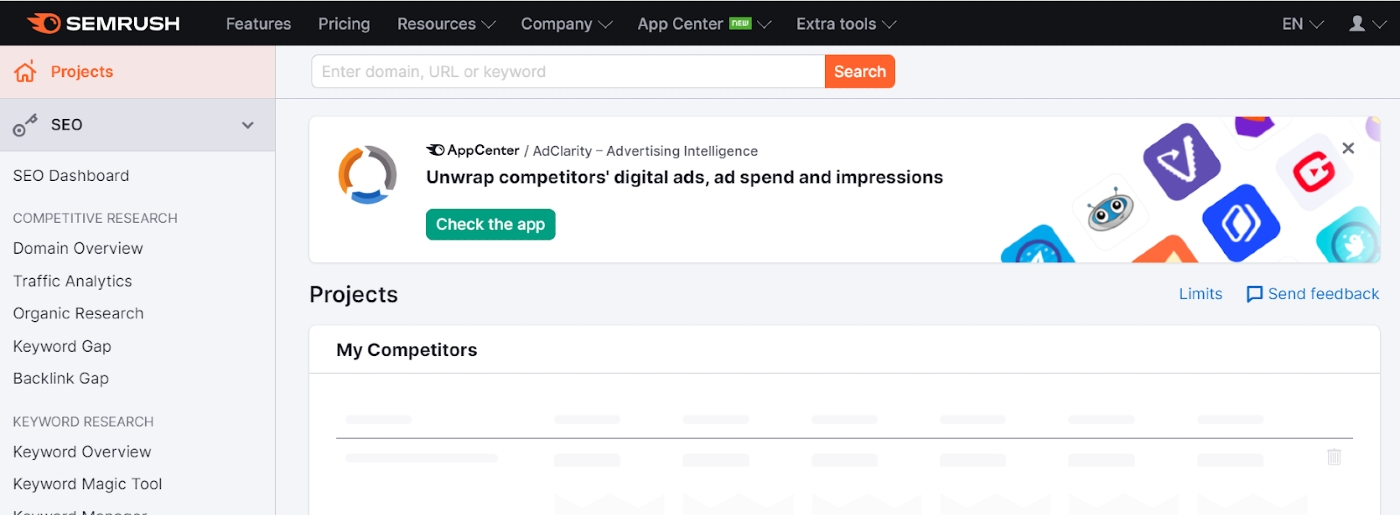Open the EN language selector
The height and width of the screenshot is (515, 1400).
pos(1302,24)
